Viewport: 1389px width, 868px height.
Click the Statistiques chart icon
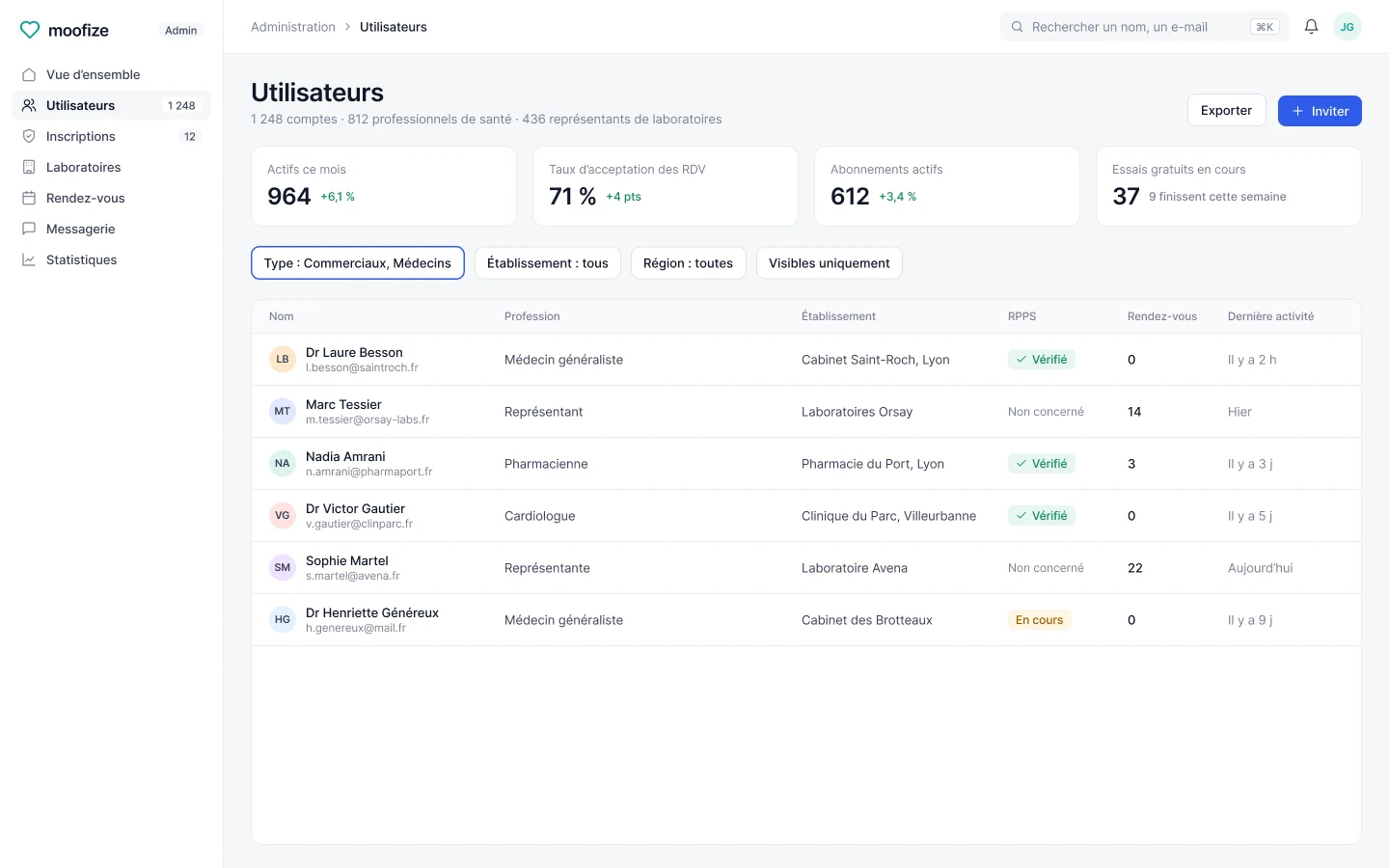29,259
